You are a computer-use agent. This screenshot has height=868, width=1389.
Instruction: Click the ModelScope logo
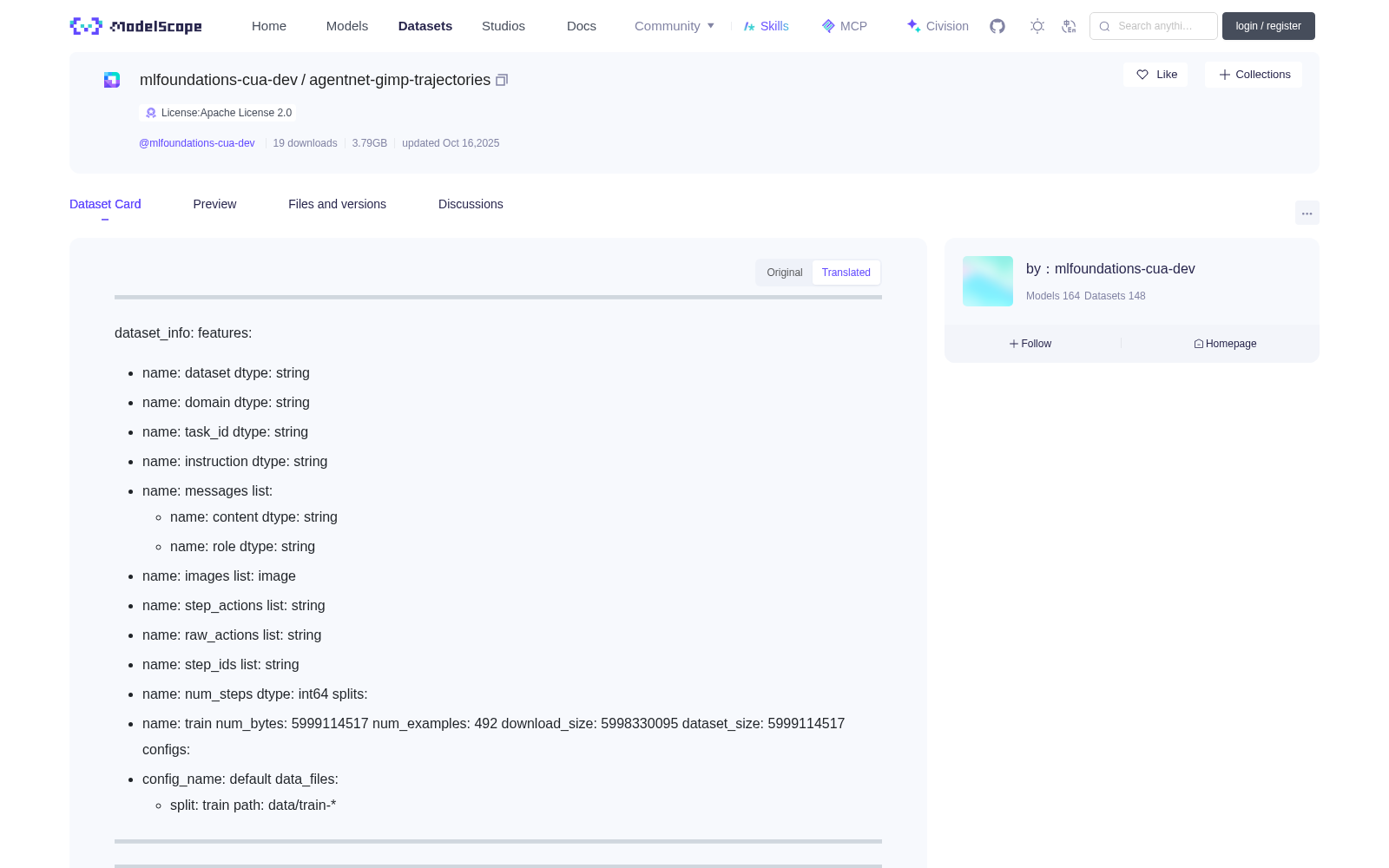(x=135, y=26)
